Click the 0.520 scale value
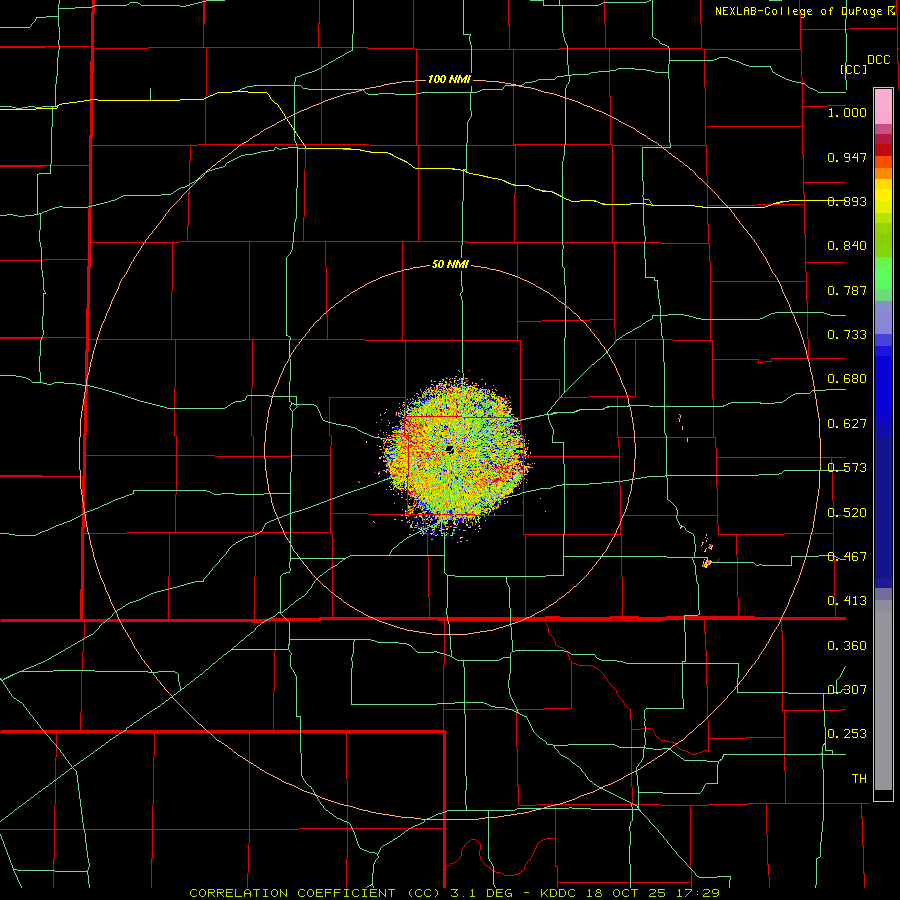 (847, 513)
